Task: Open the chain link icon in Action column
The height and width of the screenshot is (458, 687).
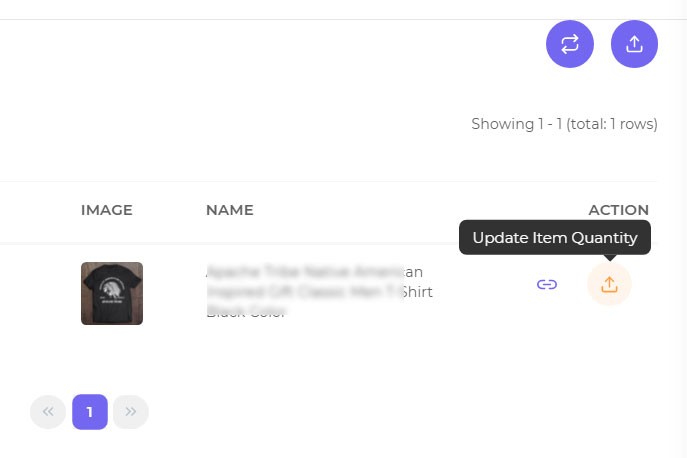Action: [x=547, y=284]
